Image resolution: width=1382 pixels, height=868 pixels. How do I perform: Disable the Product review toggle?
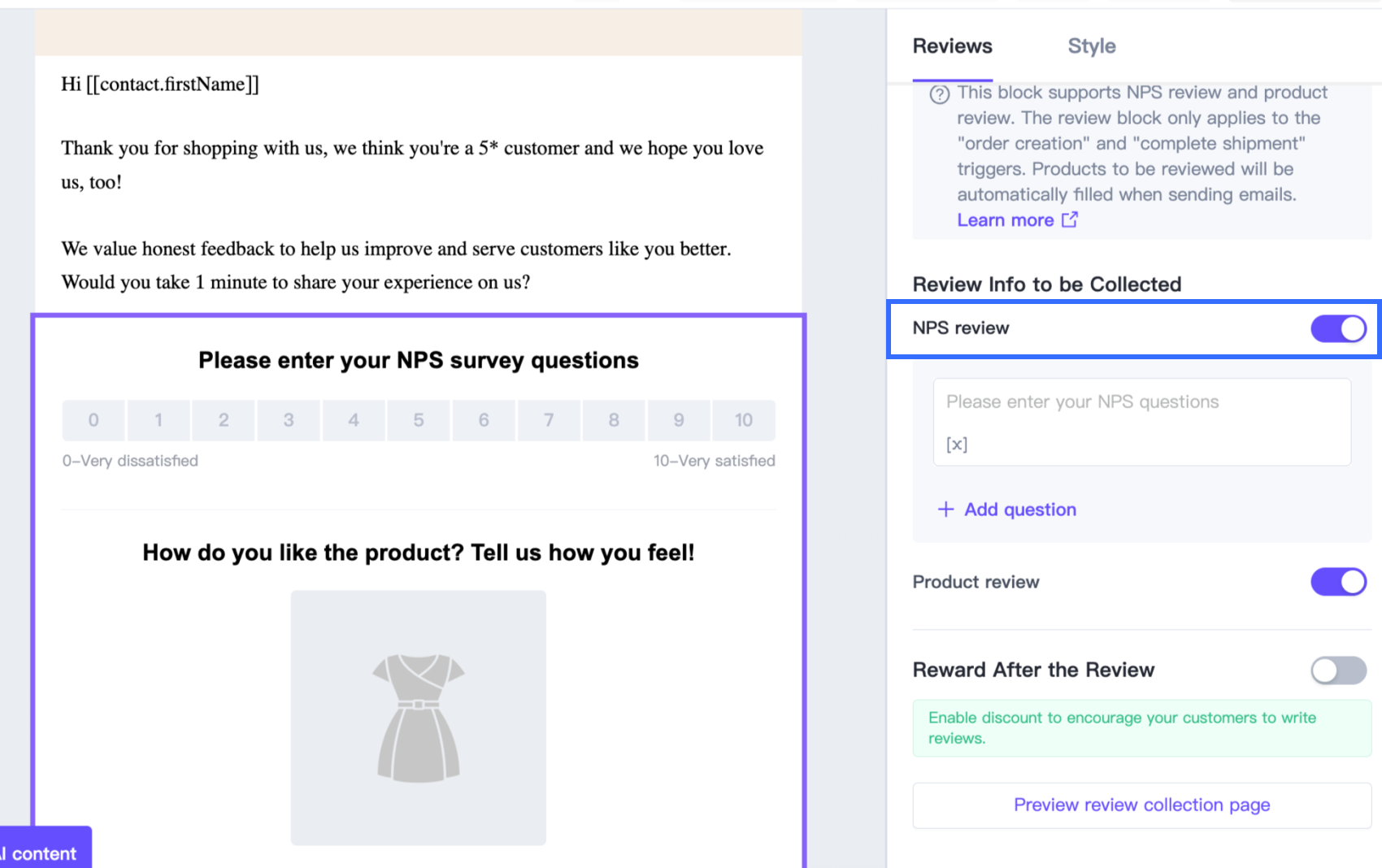pos(1338,582)
